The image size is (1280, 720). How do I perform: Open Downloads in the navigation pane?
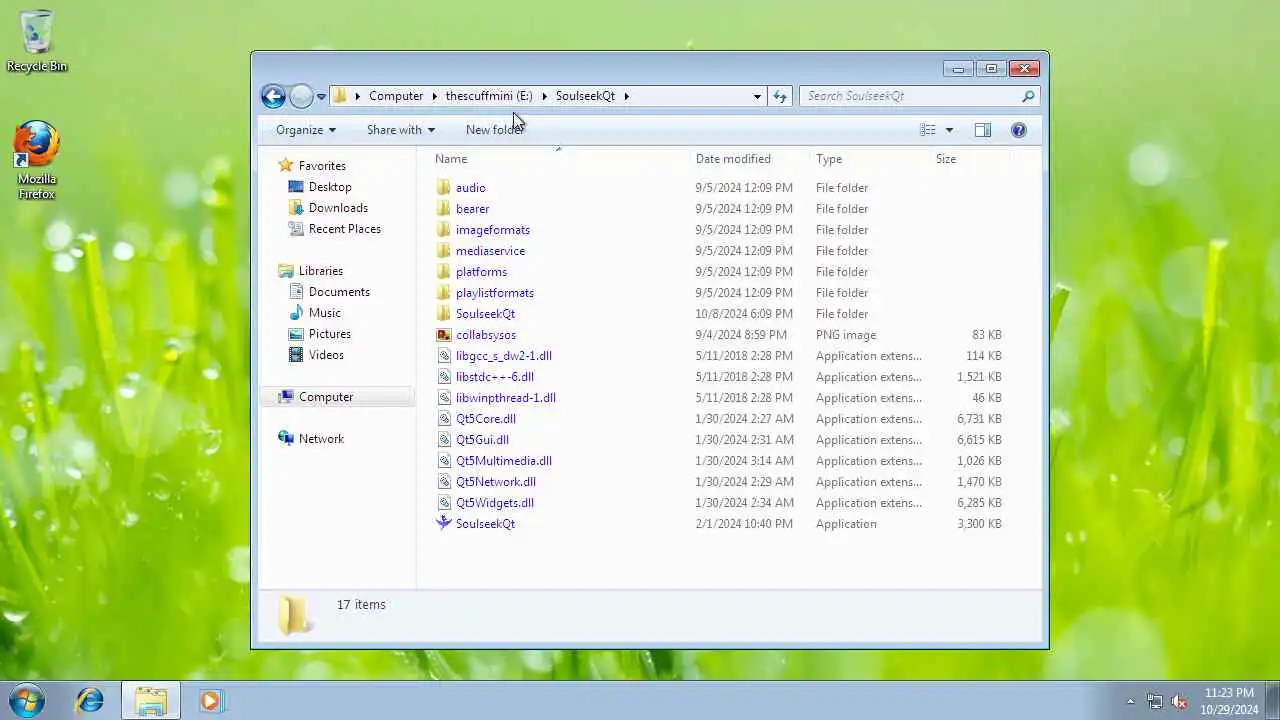pos(338,208)
